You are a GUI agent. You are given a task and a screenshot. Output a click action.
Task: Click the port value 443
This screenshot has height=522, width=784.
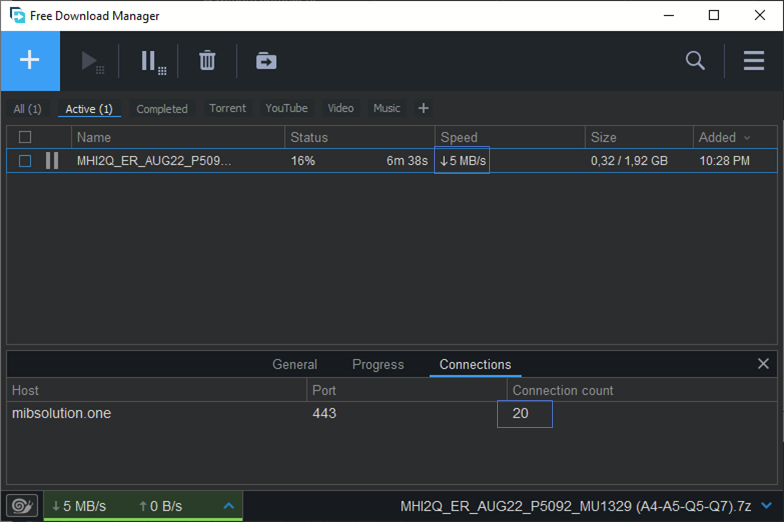click(324, 413)
